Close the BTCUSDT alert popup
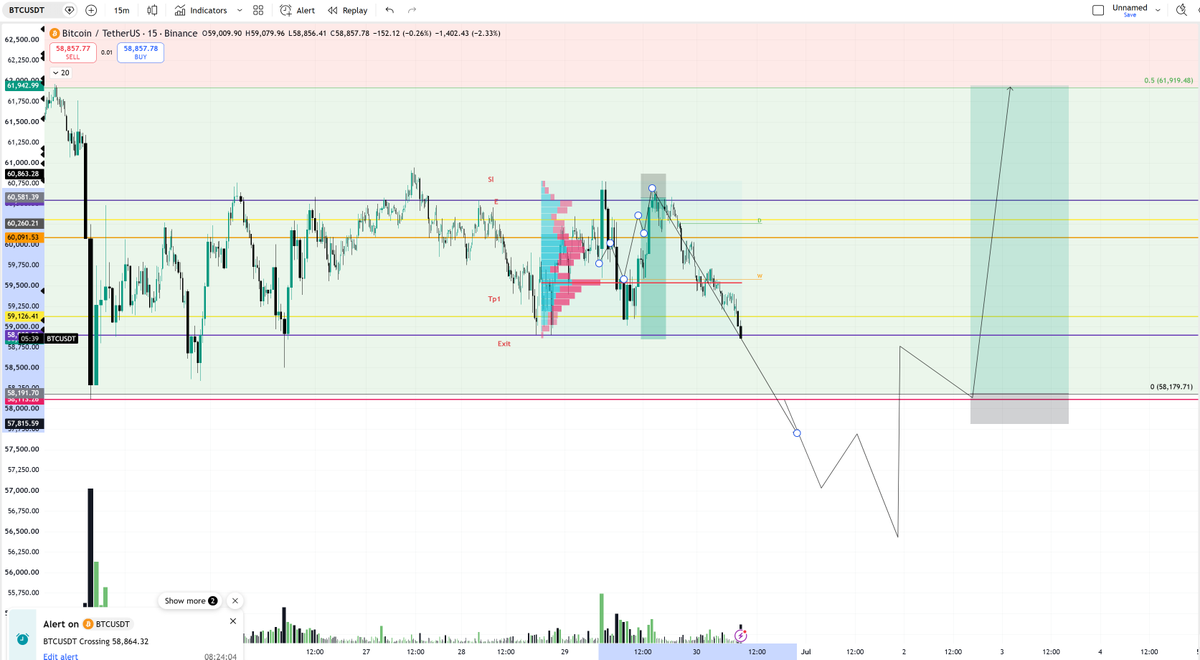Image resolution: width=1200 pixels, height=660 pixels. 233,621
